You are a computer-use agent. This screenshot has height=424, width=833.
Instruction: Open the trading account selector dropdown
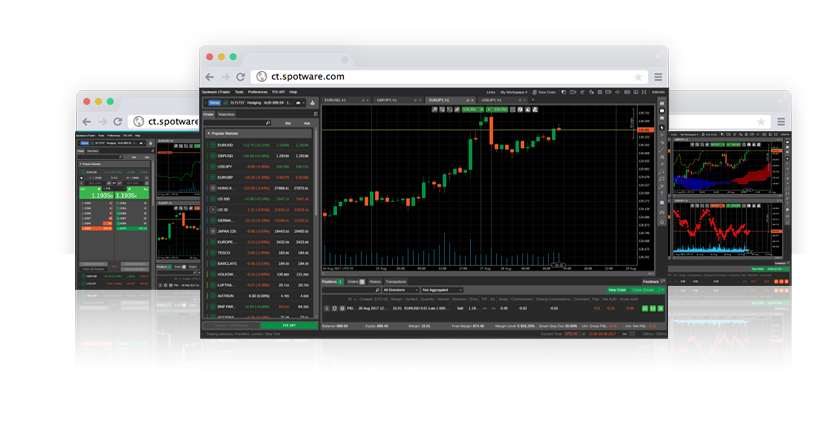click(255, 103)
